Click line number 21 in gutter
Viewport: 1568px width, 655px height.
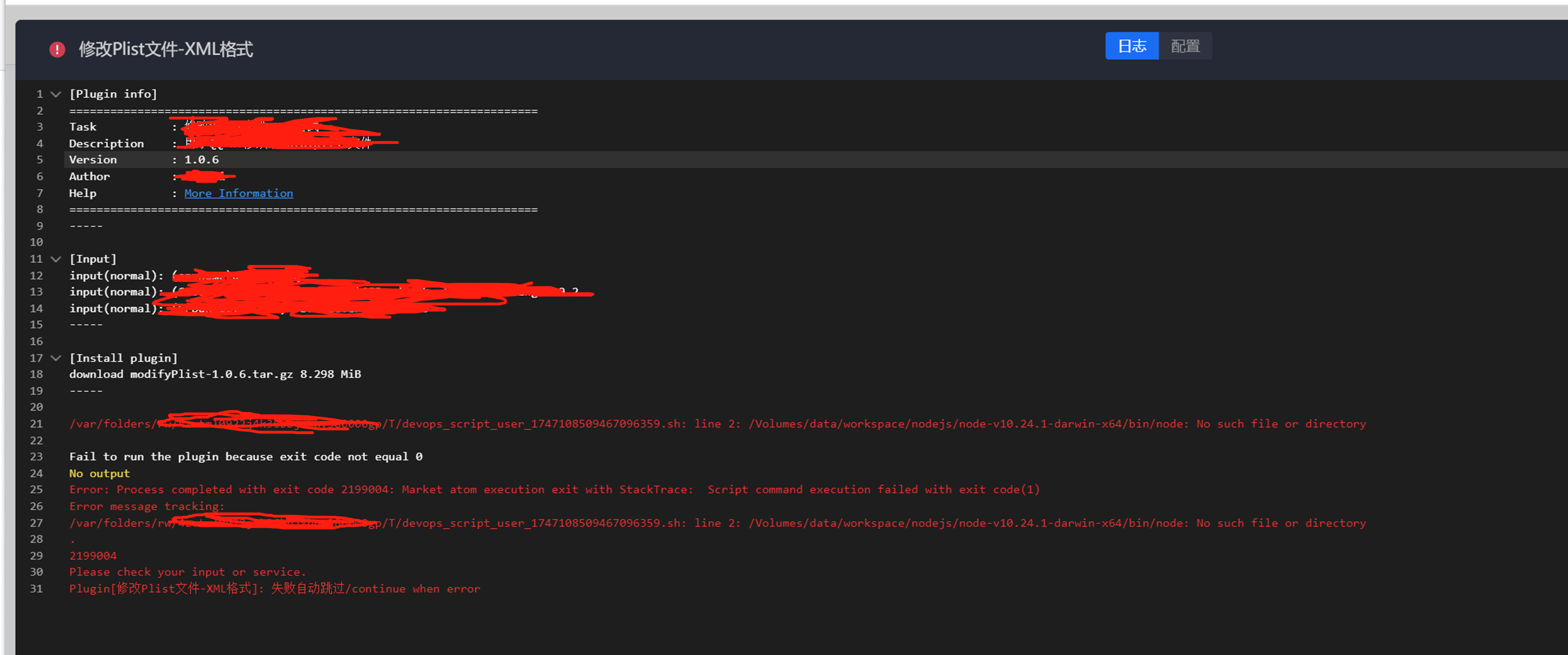[37, 424]
